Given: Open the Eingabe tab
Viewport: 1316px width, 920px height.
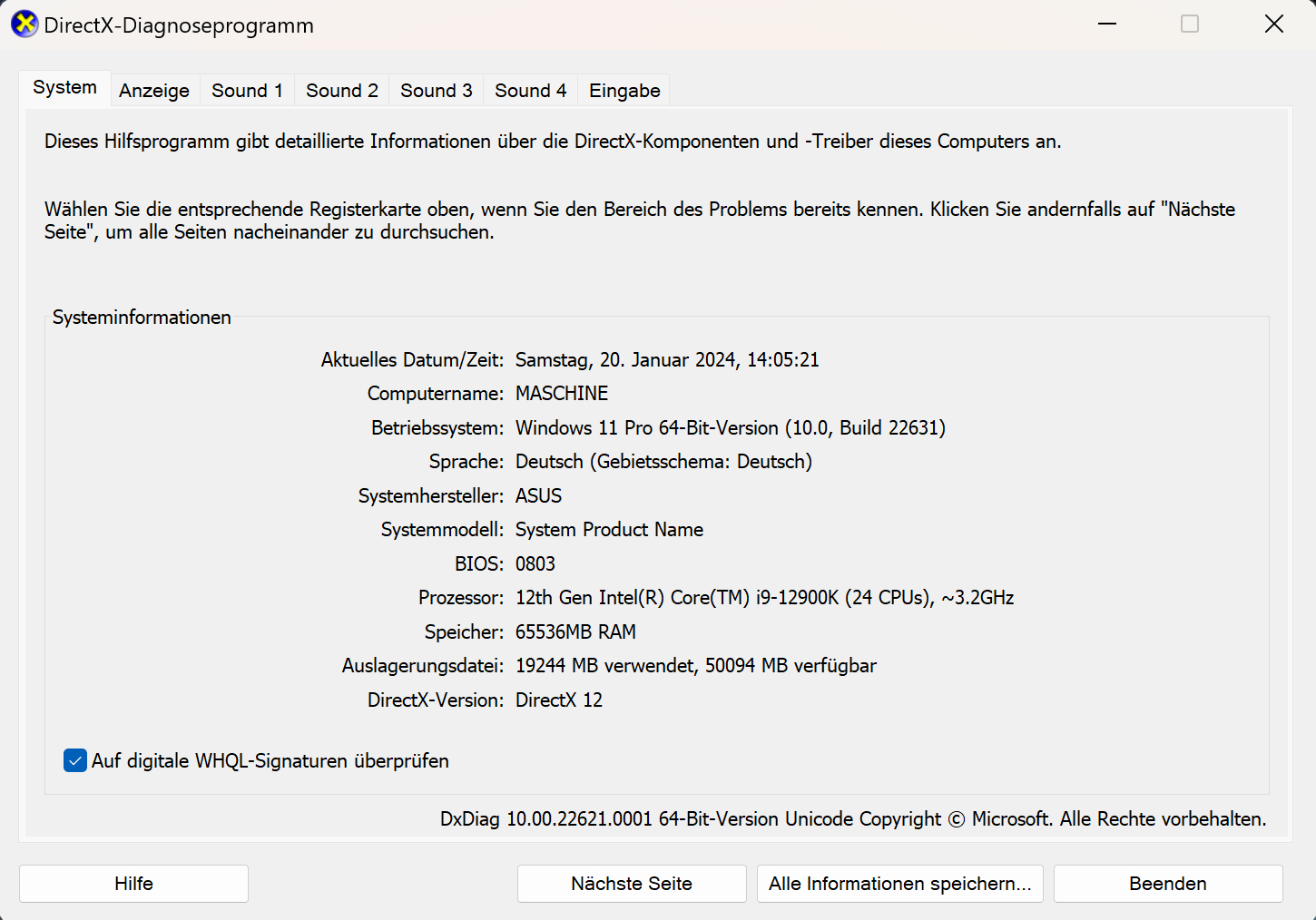Looking at the screenshot, I should pos(624,91).
